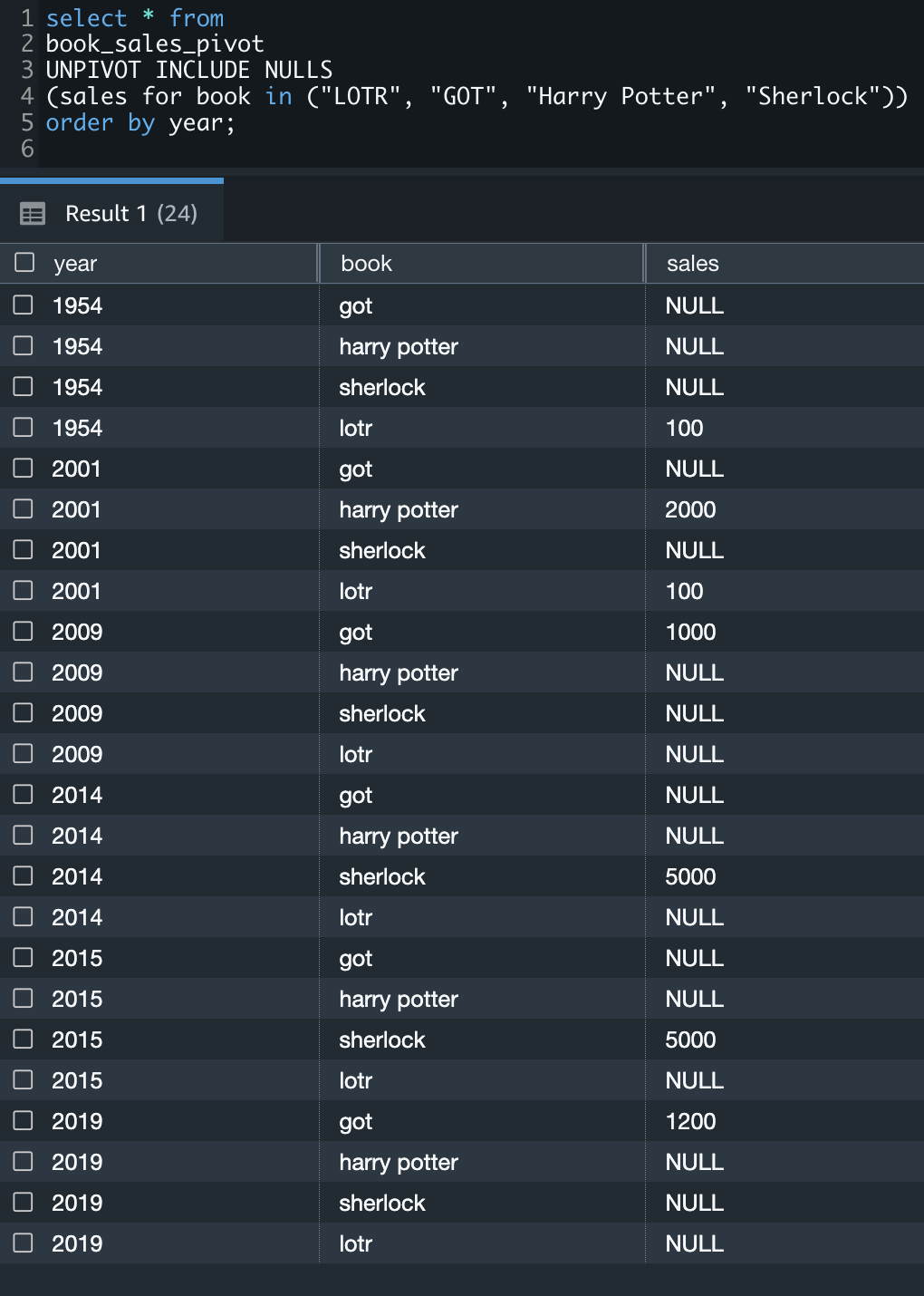Place cursor on UNPIVOT INCLUDE NULLS line
The width and height of the screenshot is (924, 1296).
(188, 70)
